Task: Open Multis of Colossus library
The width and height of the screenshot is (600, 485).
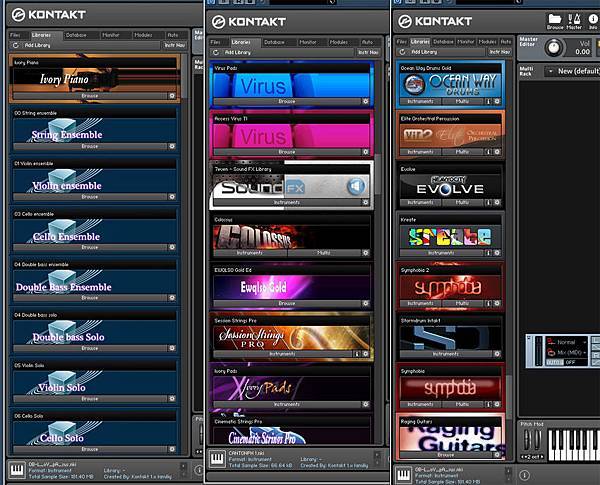Action: tap(324, 253)
